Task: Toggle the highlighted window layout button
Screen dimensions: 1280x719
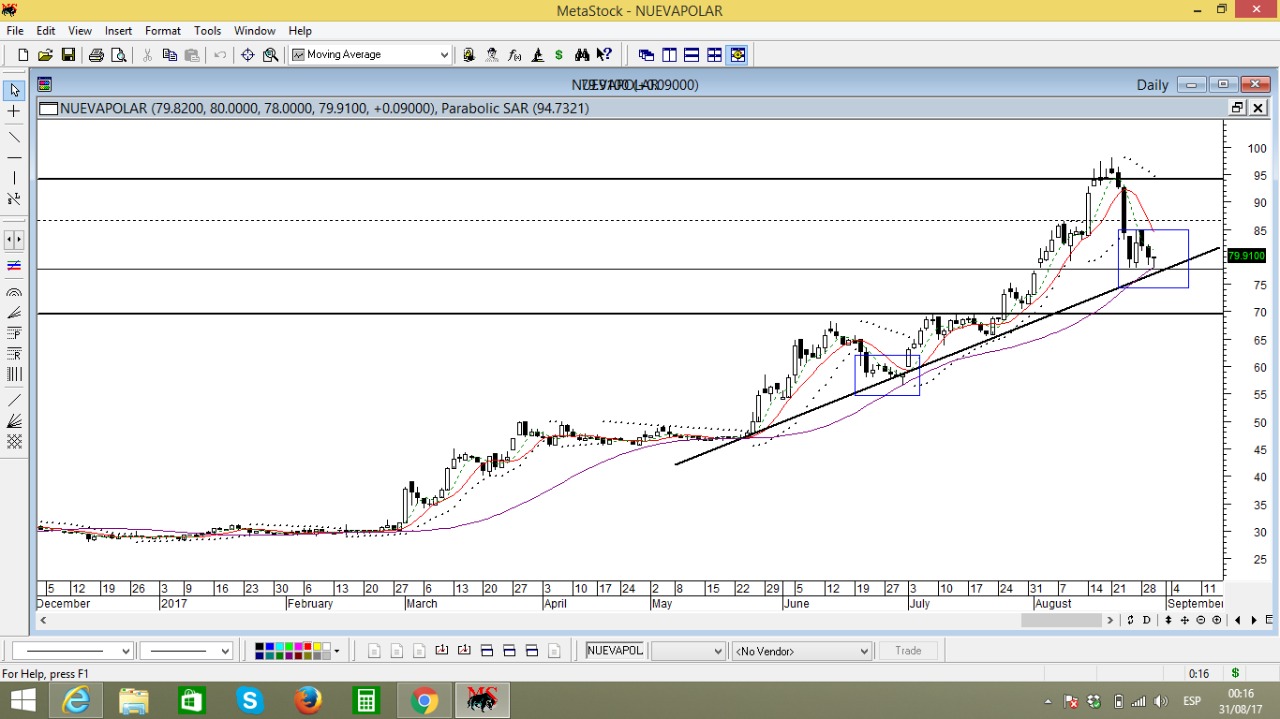Action: (737, 55)
